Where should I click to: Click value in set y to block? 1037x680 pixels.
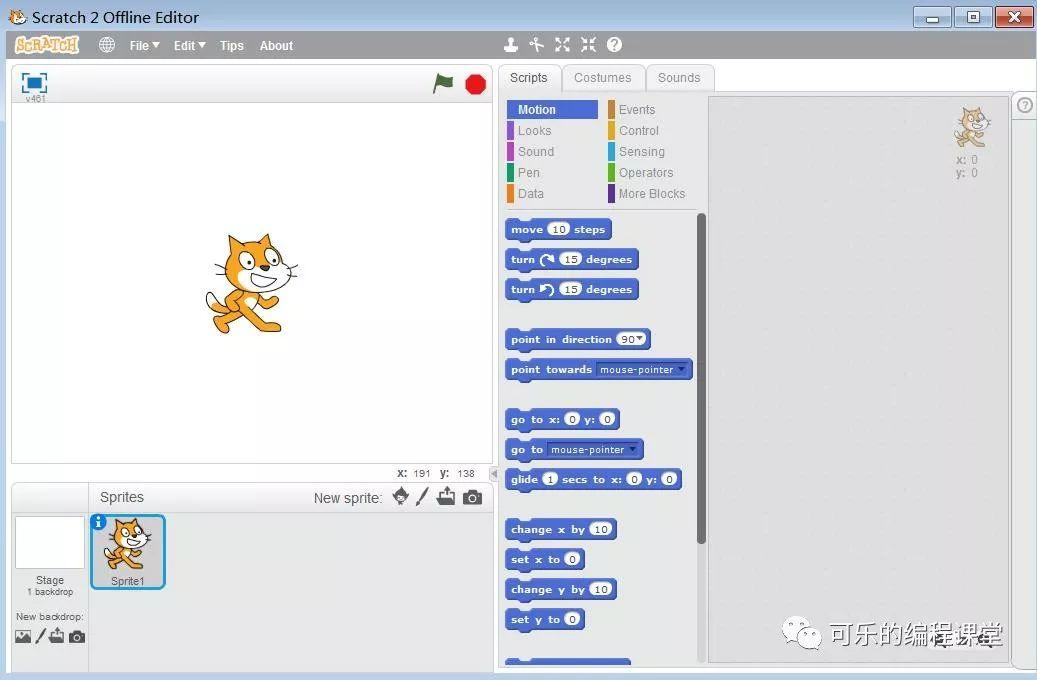pyautogui.click(x=572, y=620)
